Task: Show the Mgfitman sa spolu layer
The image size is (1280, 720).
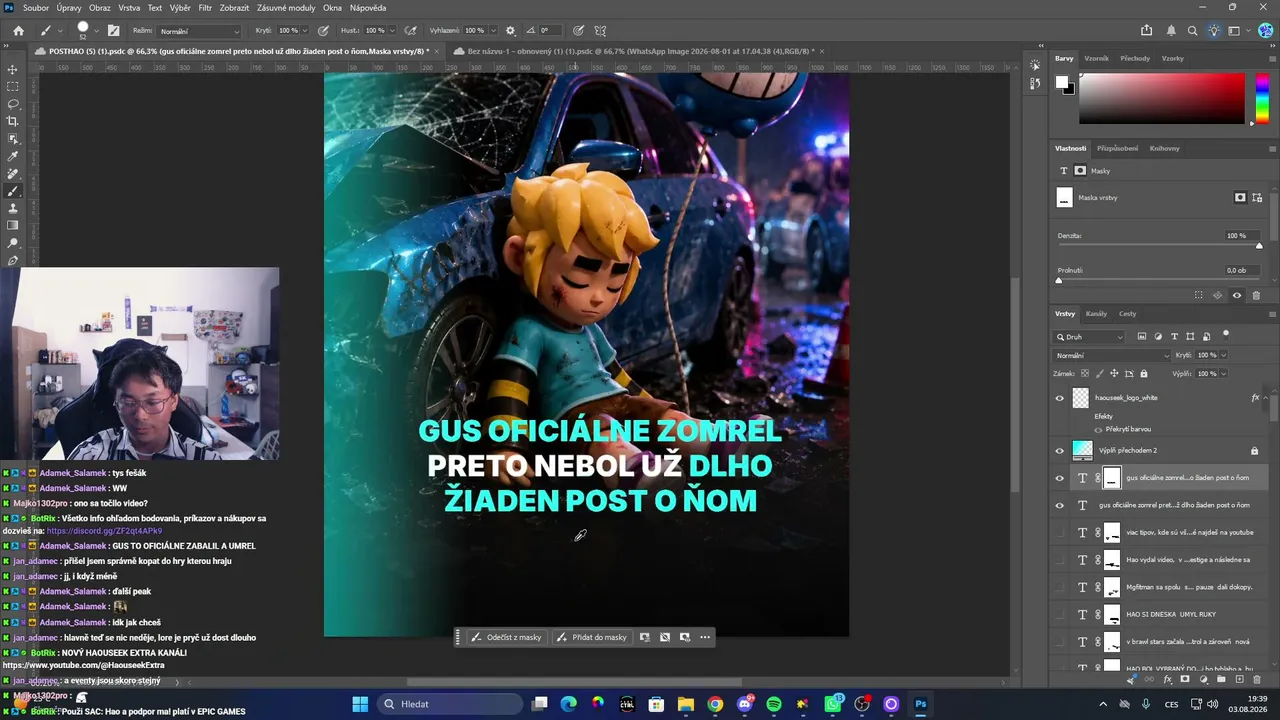Action: (1060, 587)
